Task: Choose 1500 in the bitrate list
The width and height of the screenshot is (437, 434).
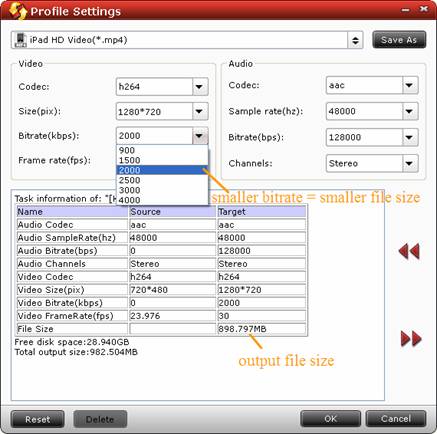Action: [162, 160]
